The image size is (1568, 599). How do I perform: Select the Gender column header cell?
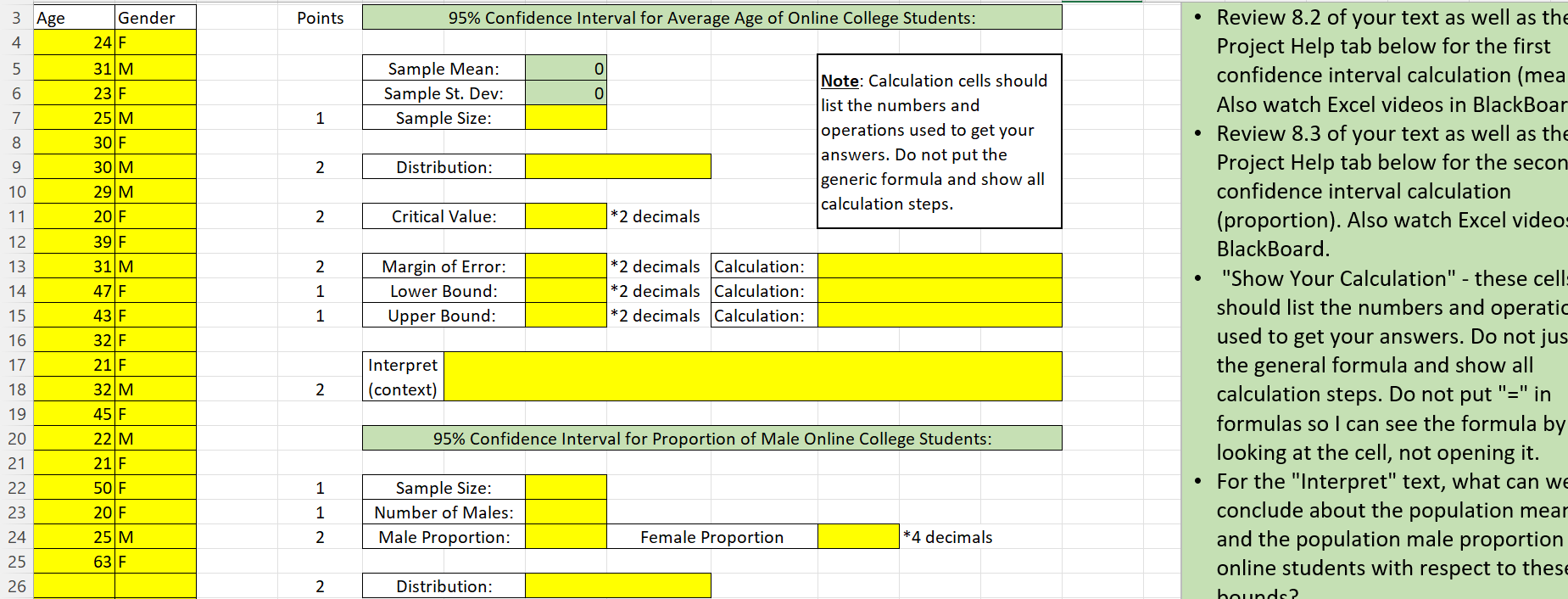pyautogui.click(x=155, y=18)
